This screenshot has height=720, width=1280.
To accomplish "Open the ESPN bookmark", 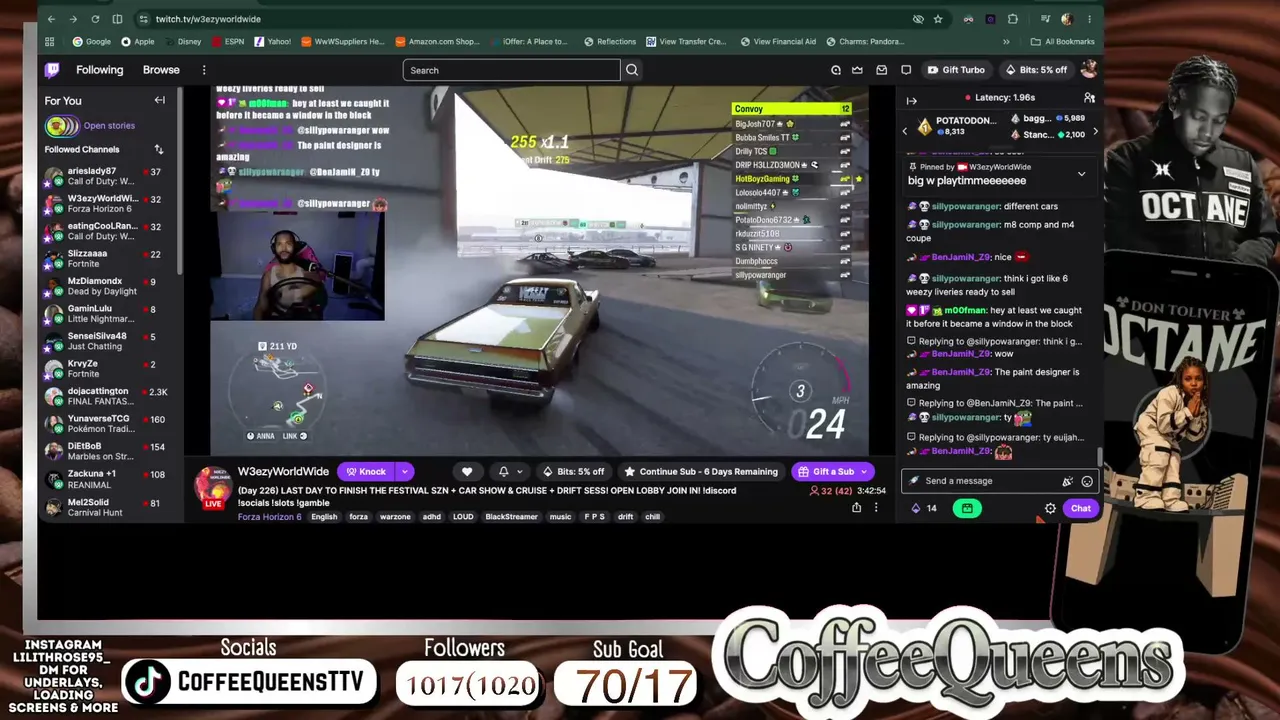I will tap(227, 42).
